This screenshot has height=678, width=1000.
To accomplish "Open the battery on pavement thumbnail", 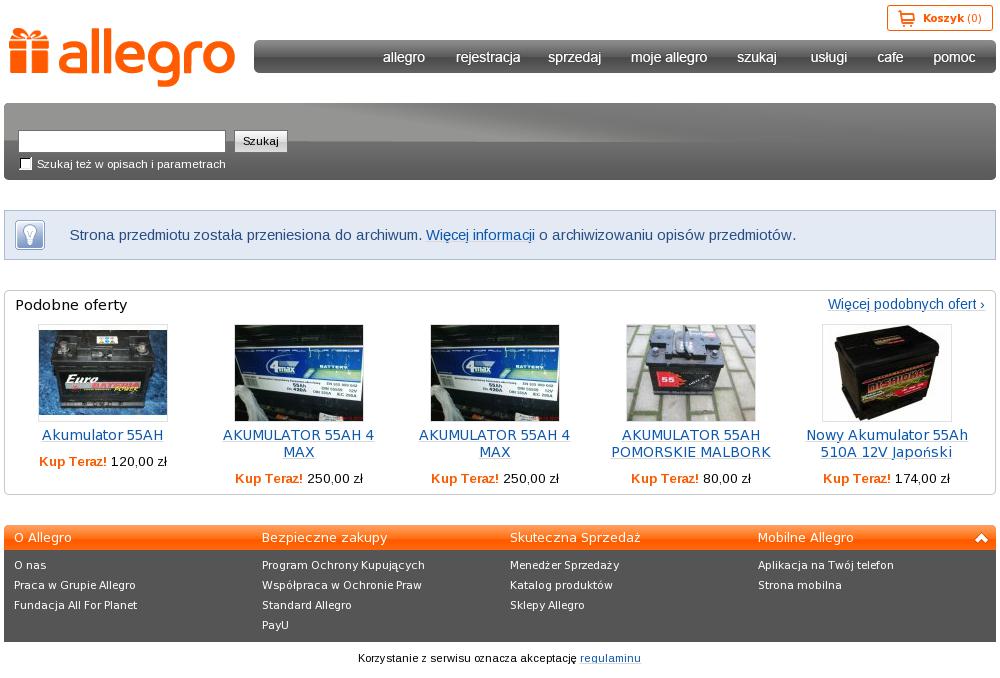I will coord(691,372).
